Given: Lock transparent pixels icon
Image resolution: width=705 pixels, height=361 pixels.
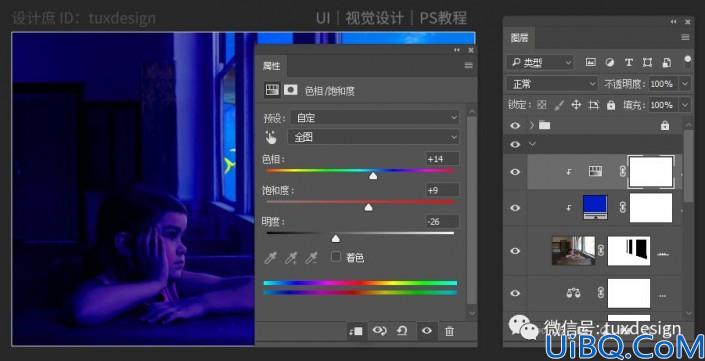Looking at the screenshot, I should pos(542,105).
